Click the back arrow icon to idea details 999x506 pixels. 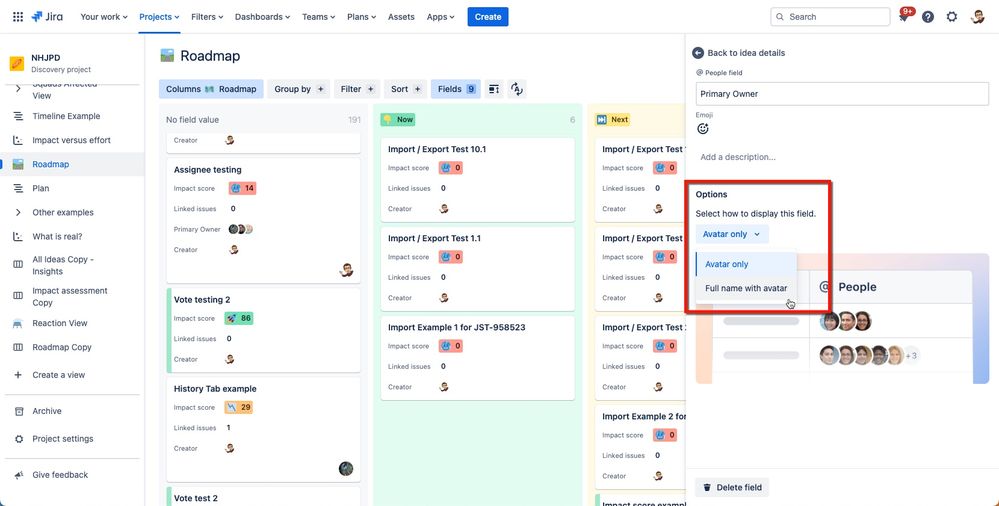pyautogui.click(x=698, y=53)
